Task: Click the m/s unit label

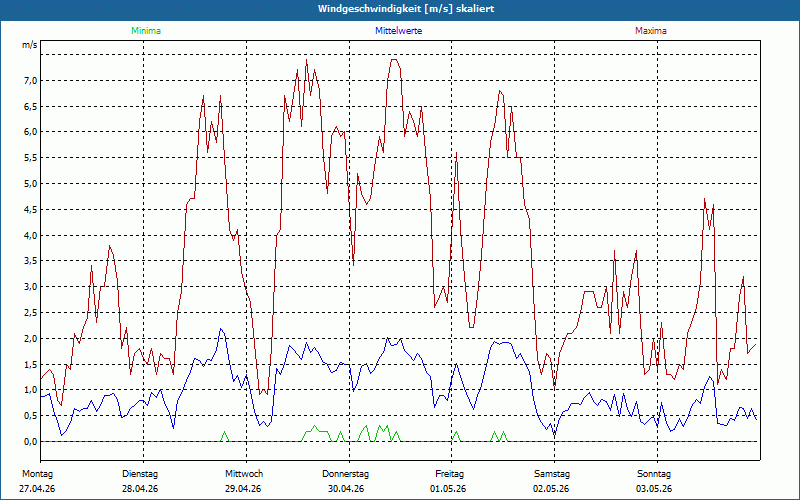Action: pyautogui.click(x=30, y=45)
